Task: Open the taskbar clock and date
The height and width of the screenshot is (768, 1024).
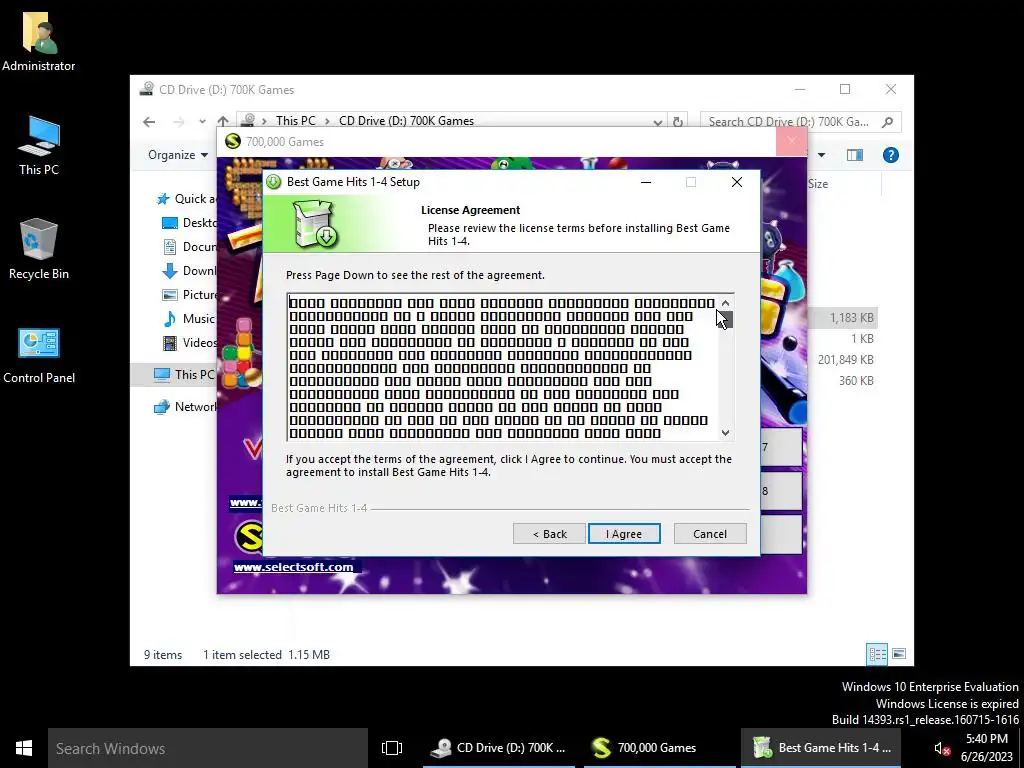Action: 986,748
